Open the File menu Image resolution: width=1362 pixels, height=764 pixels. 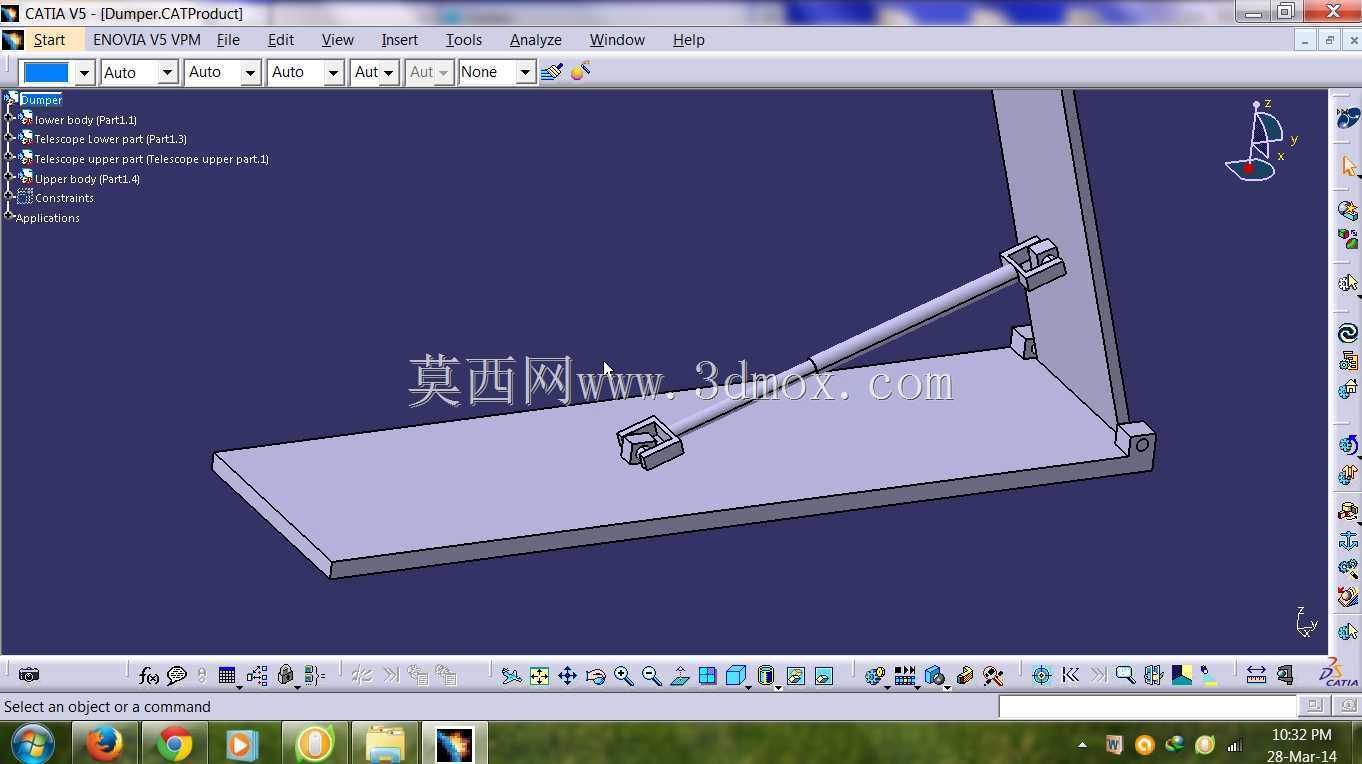(x=228, y=40)
